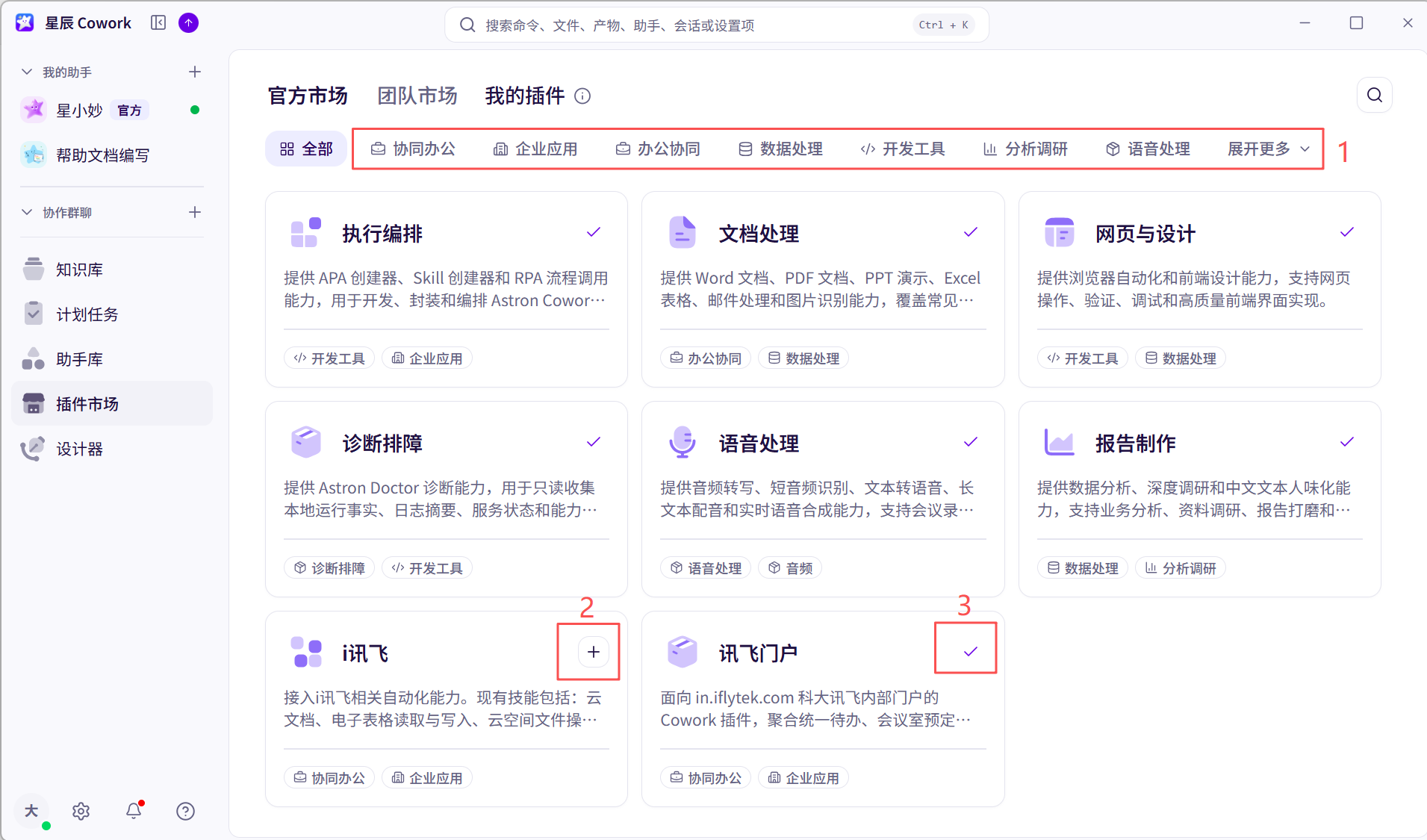Screen dimensions: 1427x840
Task: Switch to the 我的插件 tab
Action: coord(525,96)
